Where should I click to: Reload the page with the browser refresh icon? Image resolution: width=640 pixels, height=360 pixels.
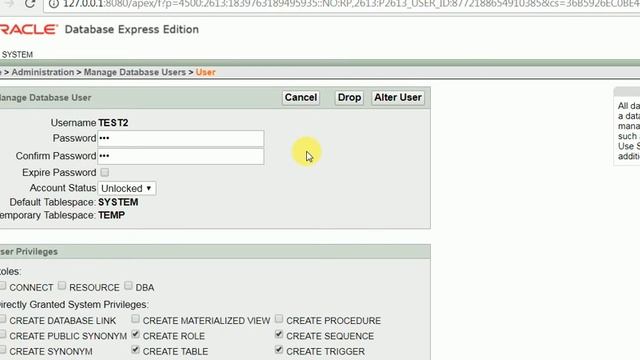point(29,4)
